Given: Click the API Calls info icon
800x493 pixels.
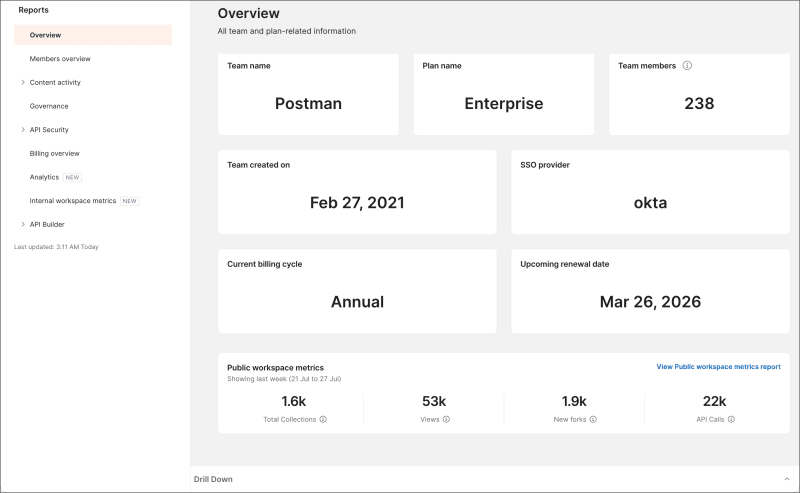Looking at the screenshot, I should [731, 420].
